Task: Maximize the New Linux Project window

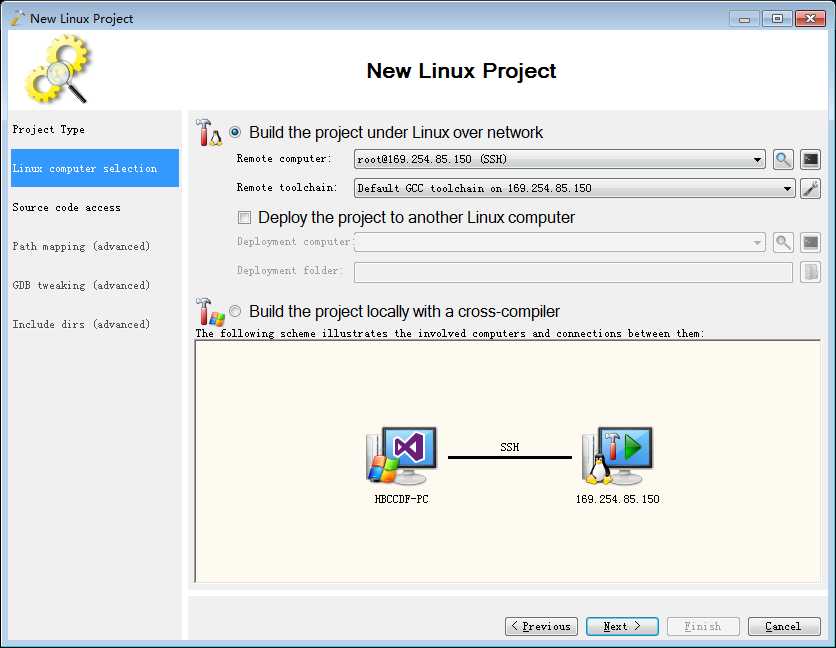Action: (x=777, y=19)
